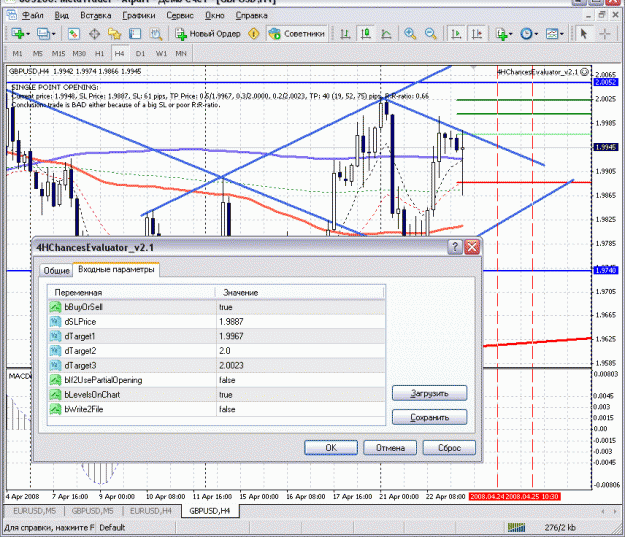The width and height of the screenshot is (625, 537).
Task: Click the Отмена button
Action: [x=390, y=448]
